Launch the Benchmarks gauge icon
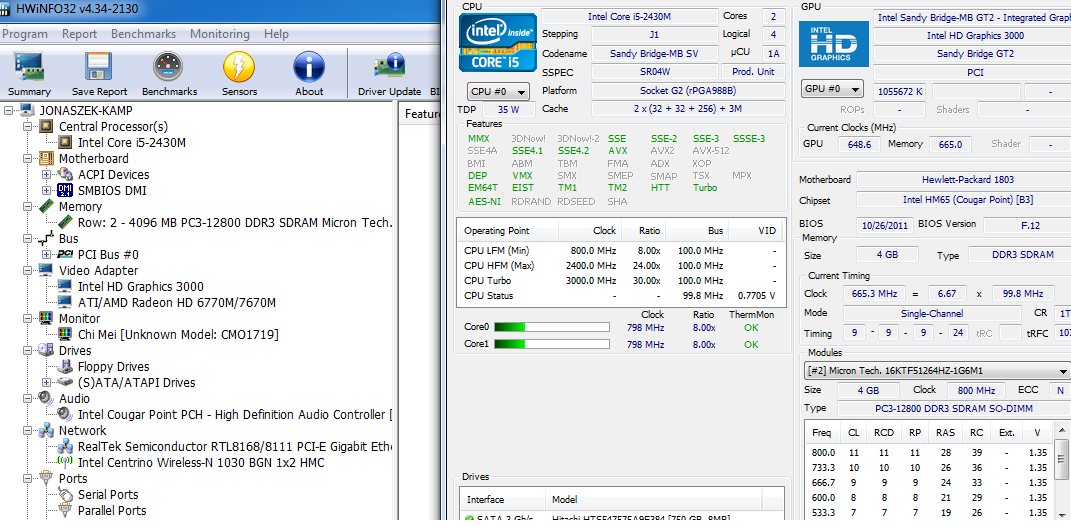 (x=169, y=68)
